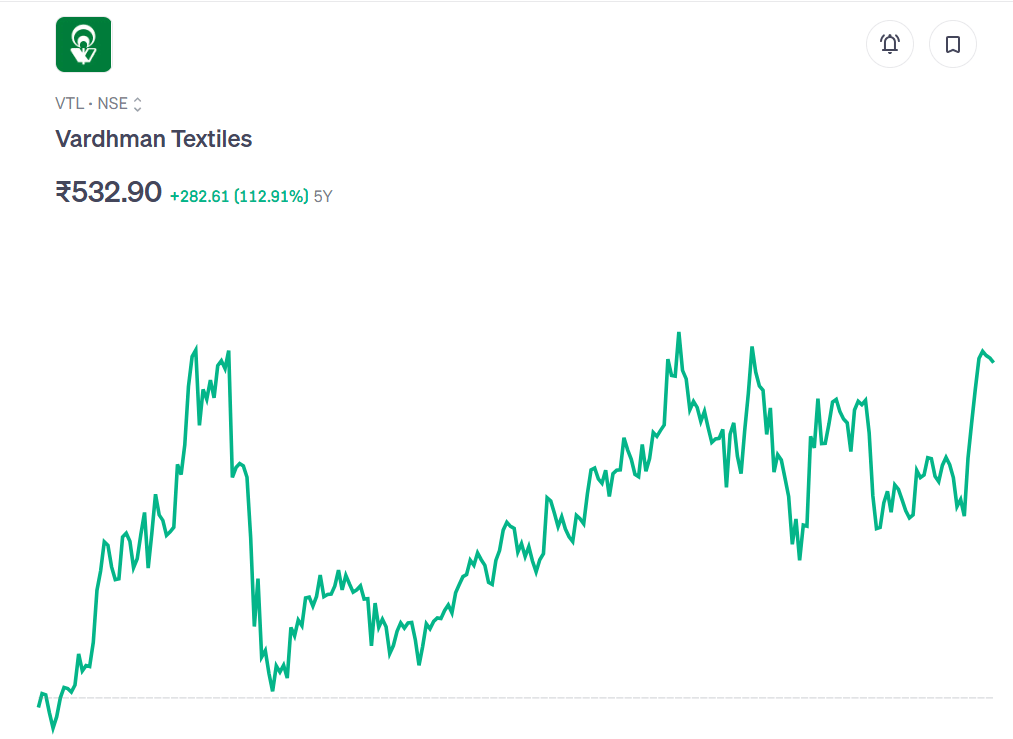
Task: Click the VTL ticker symbol
Action: (x=68, y=104)
